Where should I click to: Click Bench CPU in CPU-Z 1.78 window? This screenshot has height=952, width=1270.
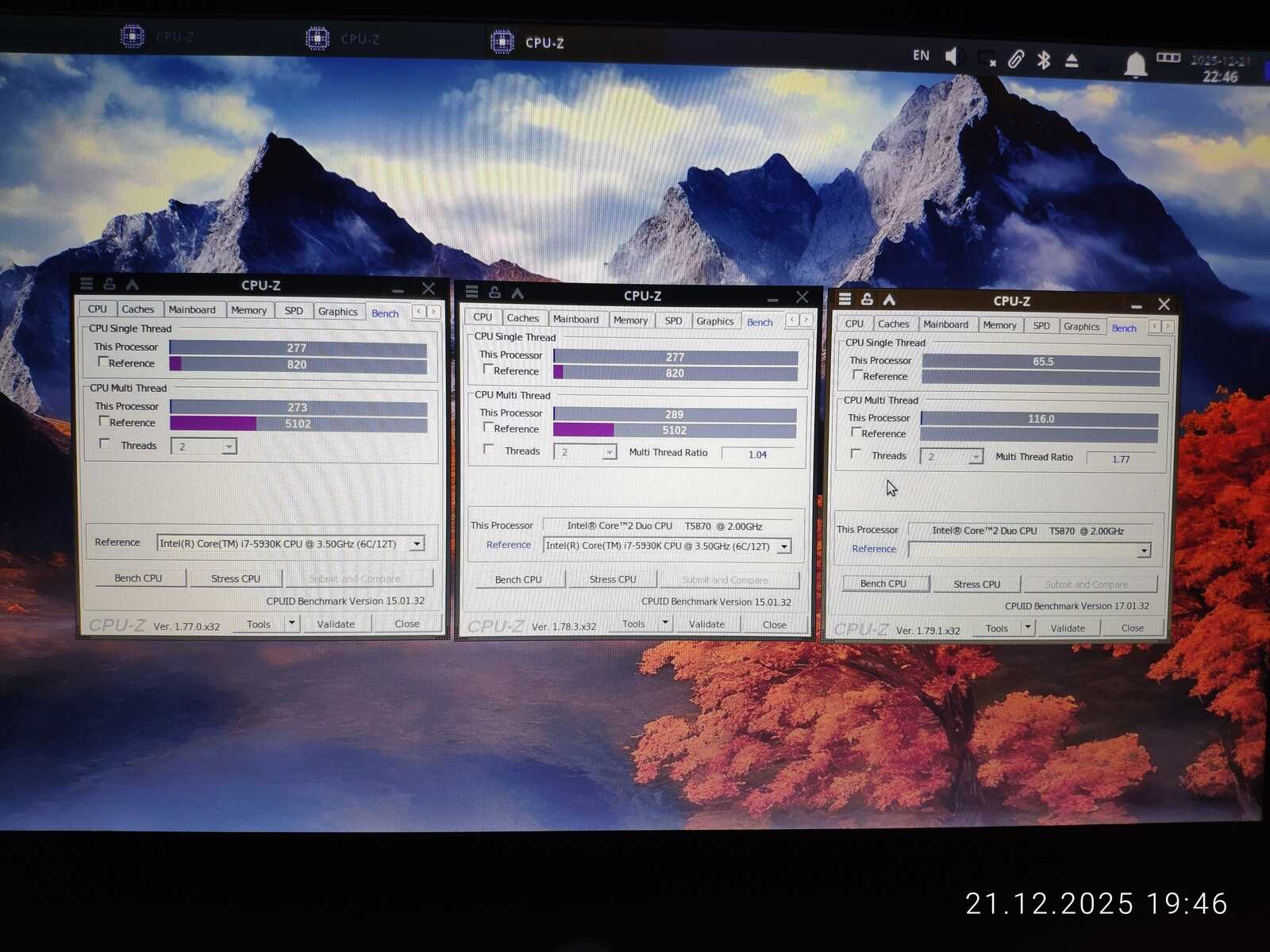pos(518,579)
